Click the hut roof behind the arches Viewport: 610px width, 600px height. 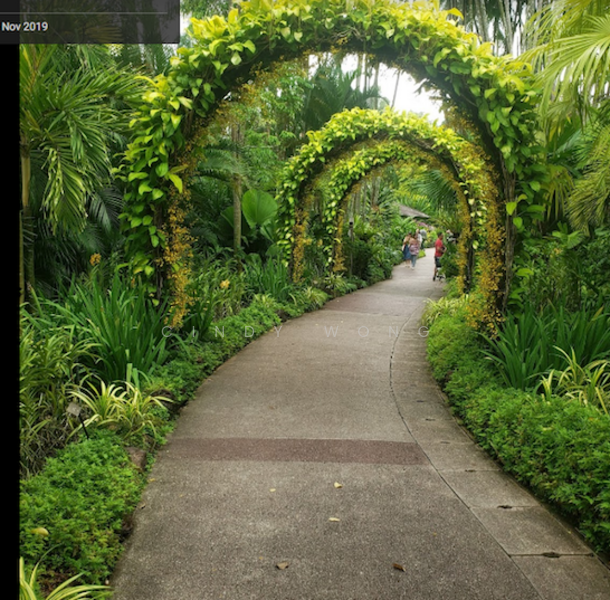pos(413,212)
